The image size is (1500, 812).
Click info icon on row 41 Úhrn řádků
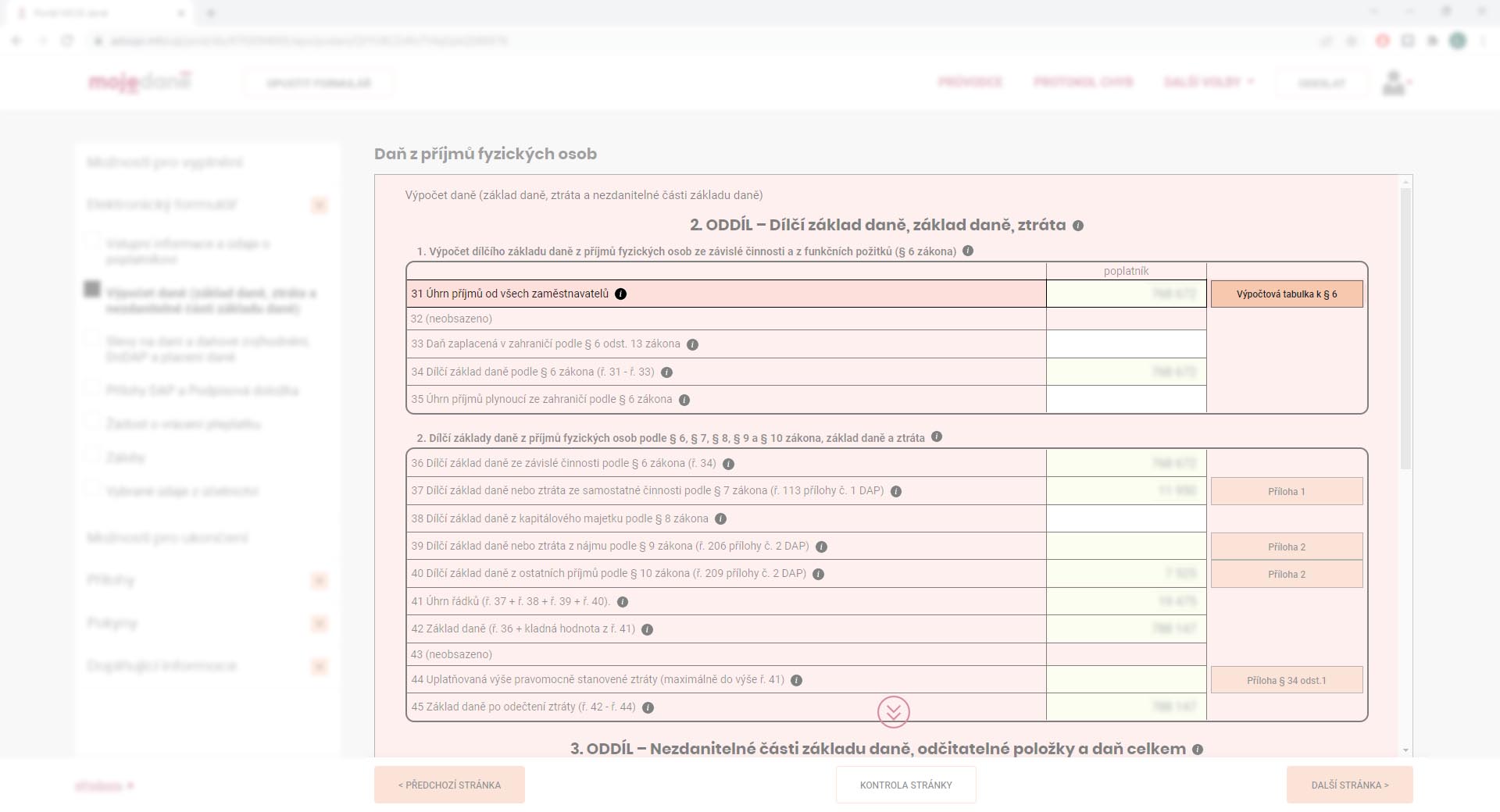623,602
